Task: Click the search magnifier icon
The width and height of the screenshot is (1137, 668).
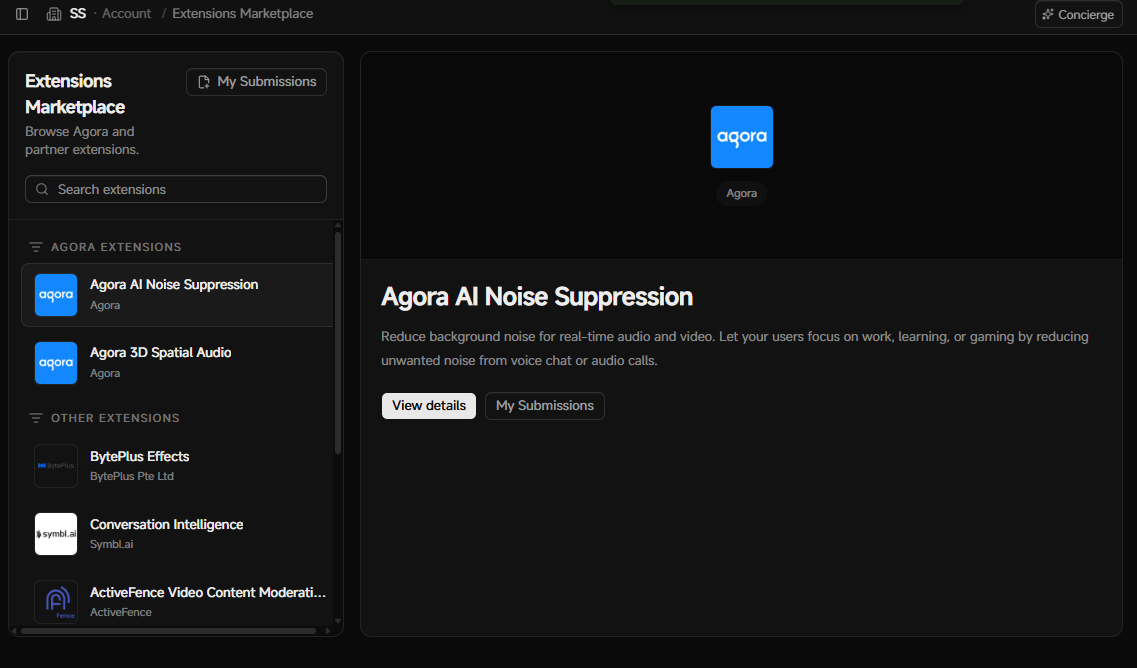Action: coord(42,189)
